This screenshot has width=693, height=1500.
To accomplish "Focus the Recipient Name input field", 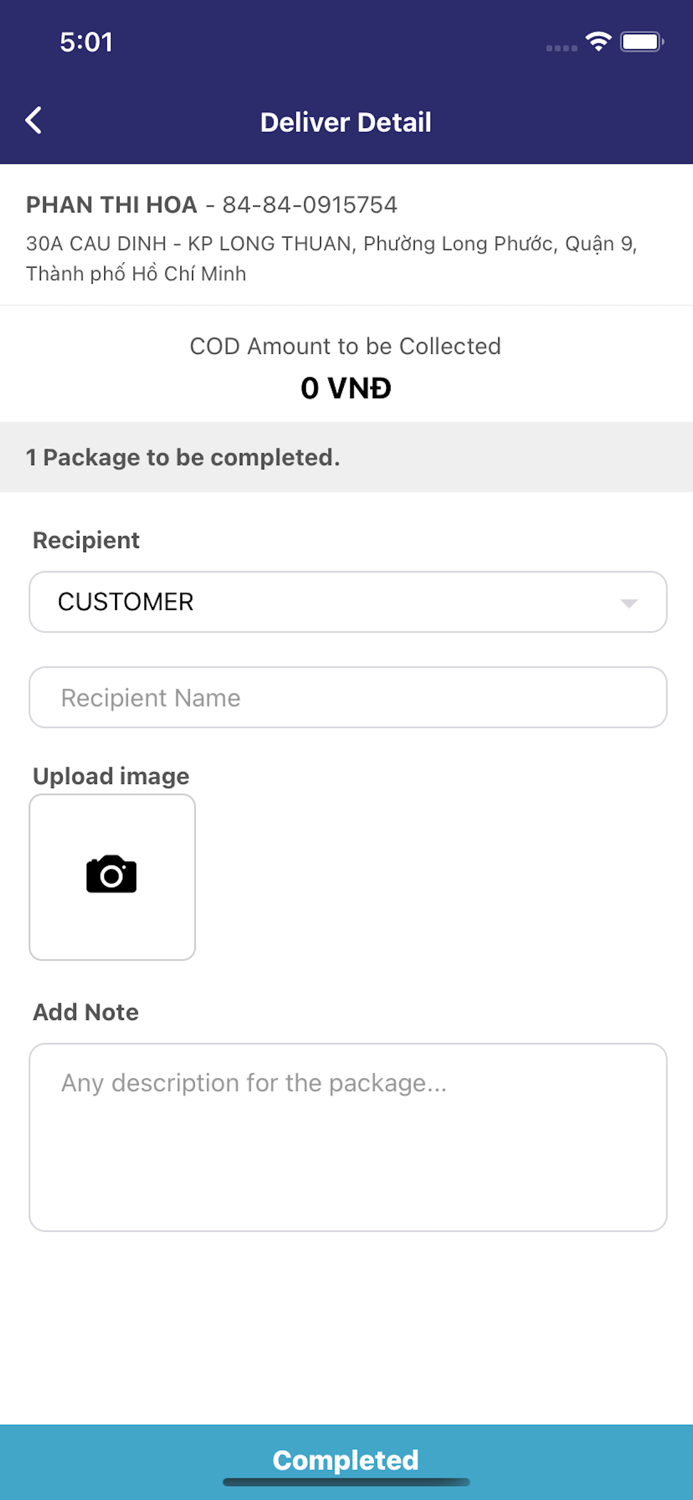I will click(x=347, y=698).
